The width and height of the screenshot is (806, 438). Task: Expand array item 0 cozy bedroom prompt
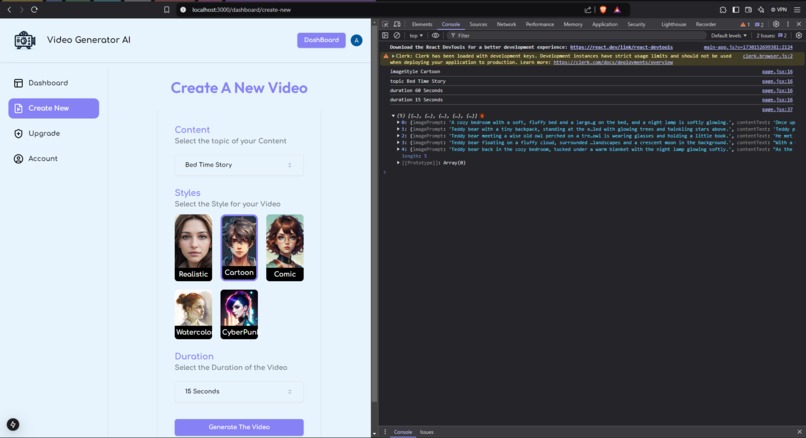pos(398,123)
